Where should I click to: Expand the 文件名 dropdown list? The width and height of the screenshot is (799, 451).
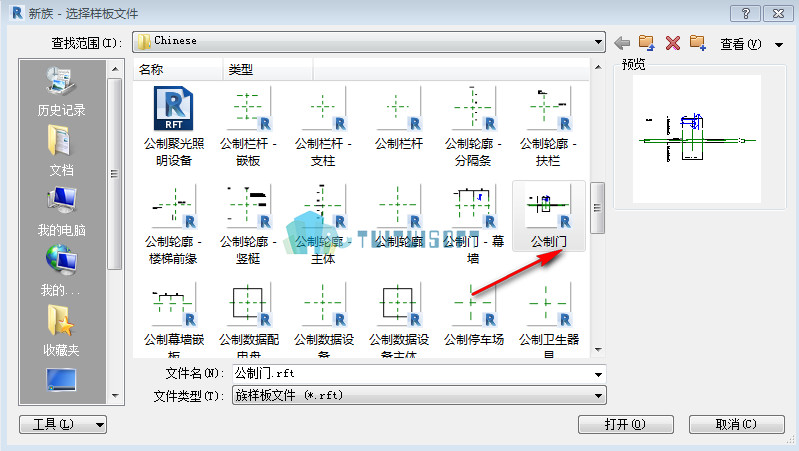pyautogui.click(x=598, y=375)
